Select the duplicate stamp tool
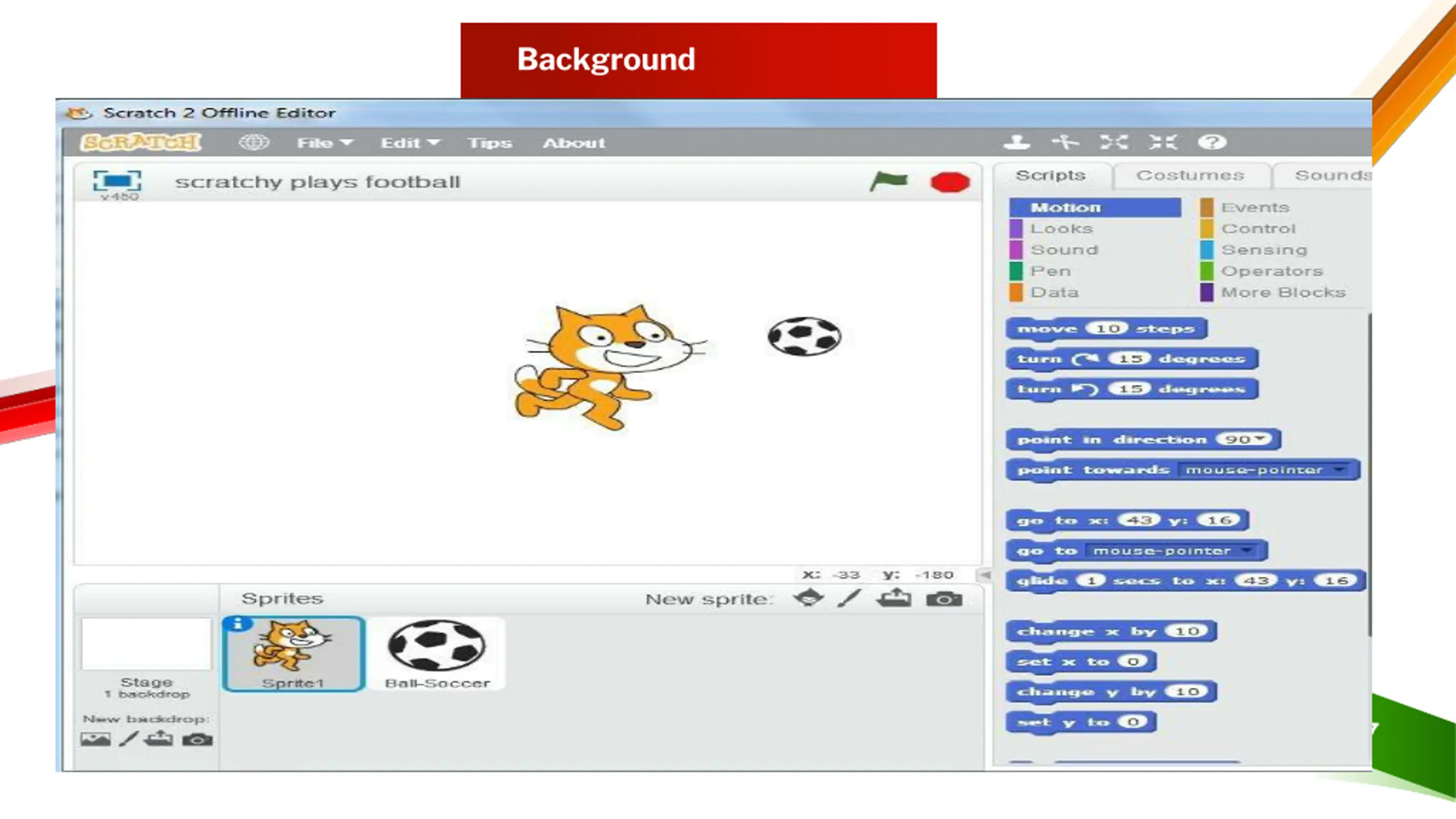The width and height of the screenshot is (1456, 819). pos(1017,142)
